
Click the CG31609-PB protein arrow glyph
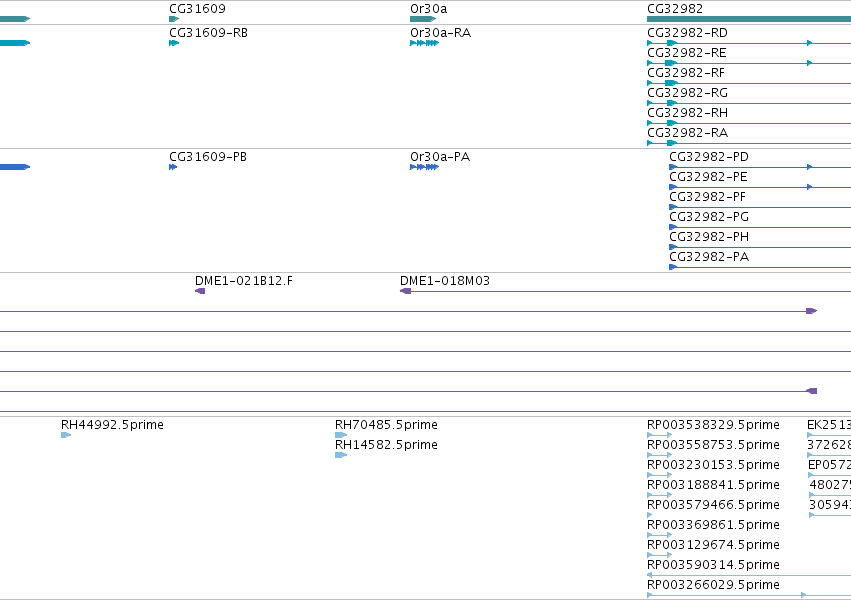[x=173, y=167]
